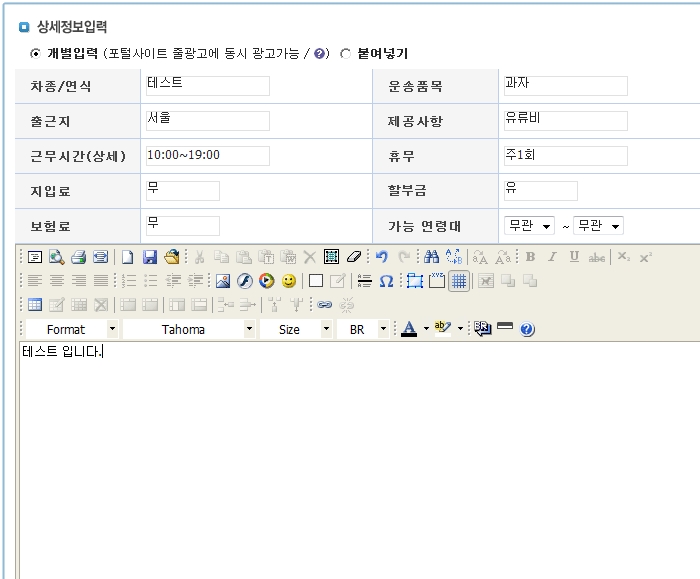Click the find binoculars icon
Screen dimensions: 700x579
pos(431,257)
